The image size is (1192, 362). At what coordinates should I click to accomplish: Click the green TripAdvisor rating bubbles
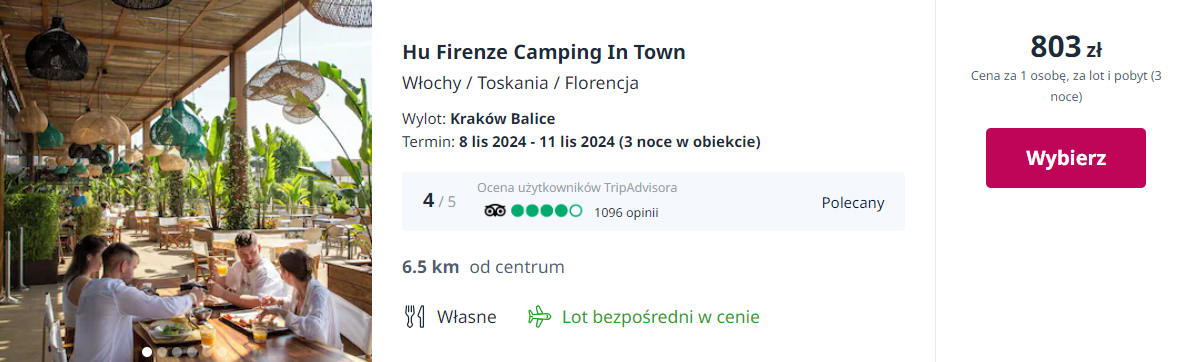tap(547, 211)
